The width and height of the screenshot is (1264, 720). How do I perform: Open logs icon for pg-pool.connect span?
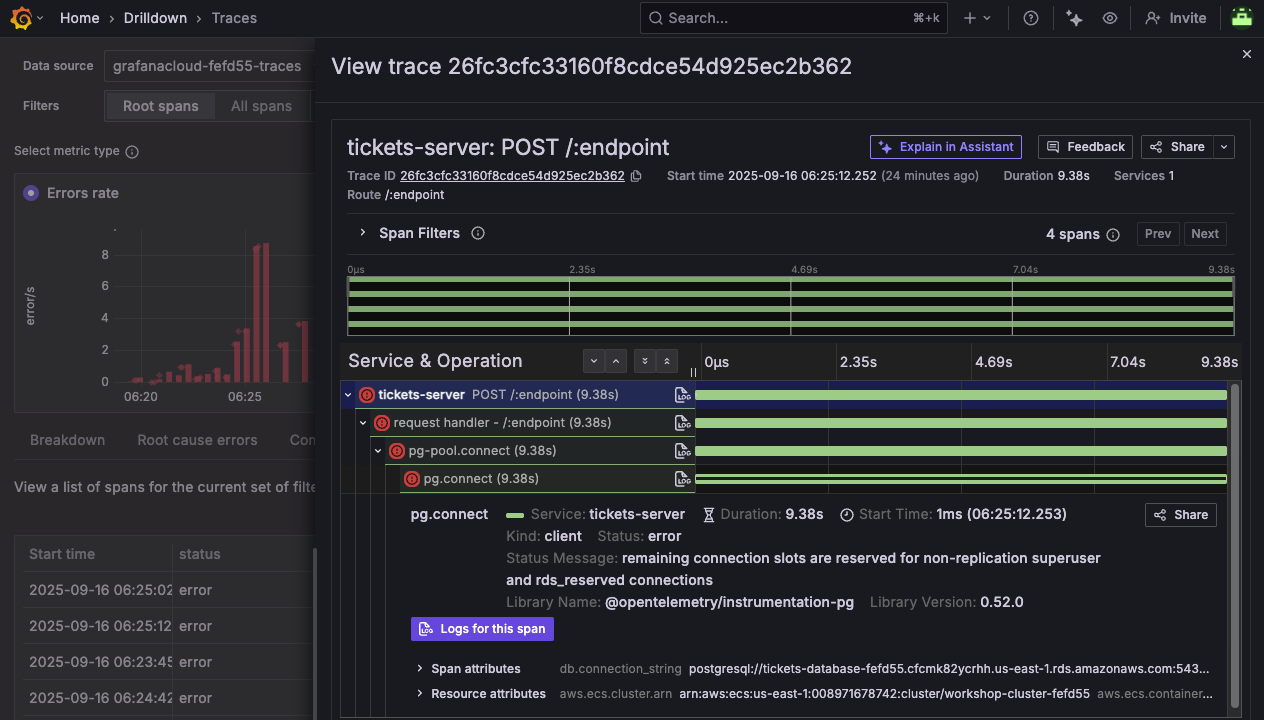682,451
